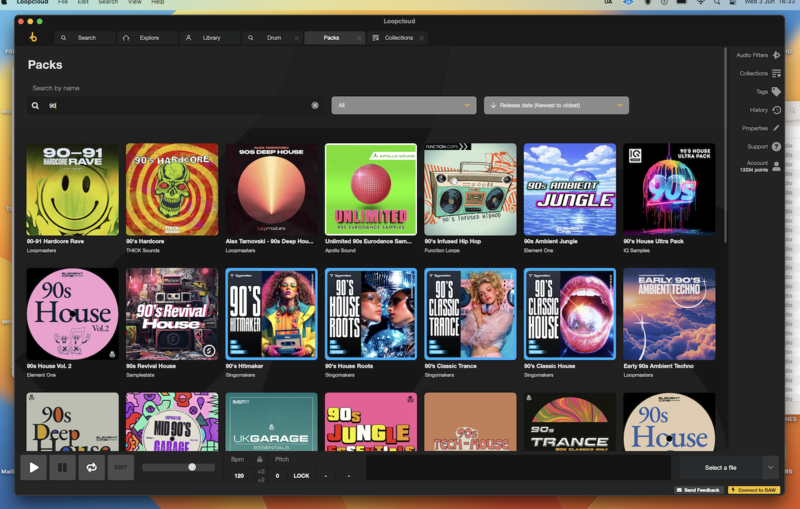Click Send Feedback button
Viewport: 800px width, 509px height.
click(x=698, y=490)
